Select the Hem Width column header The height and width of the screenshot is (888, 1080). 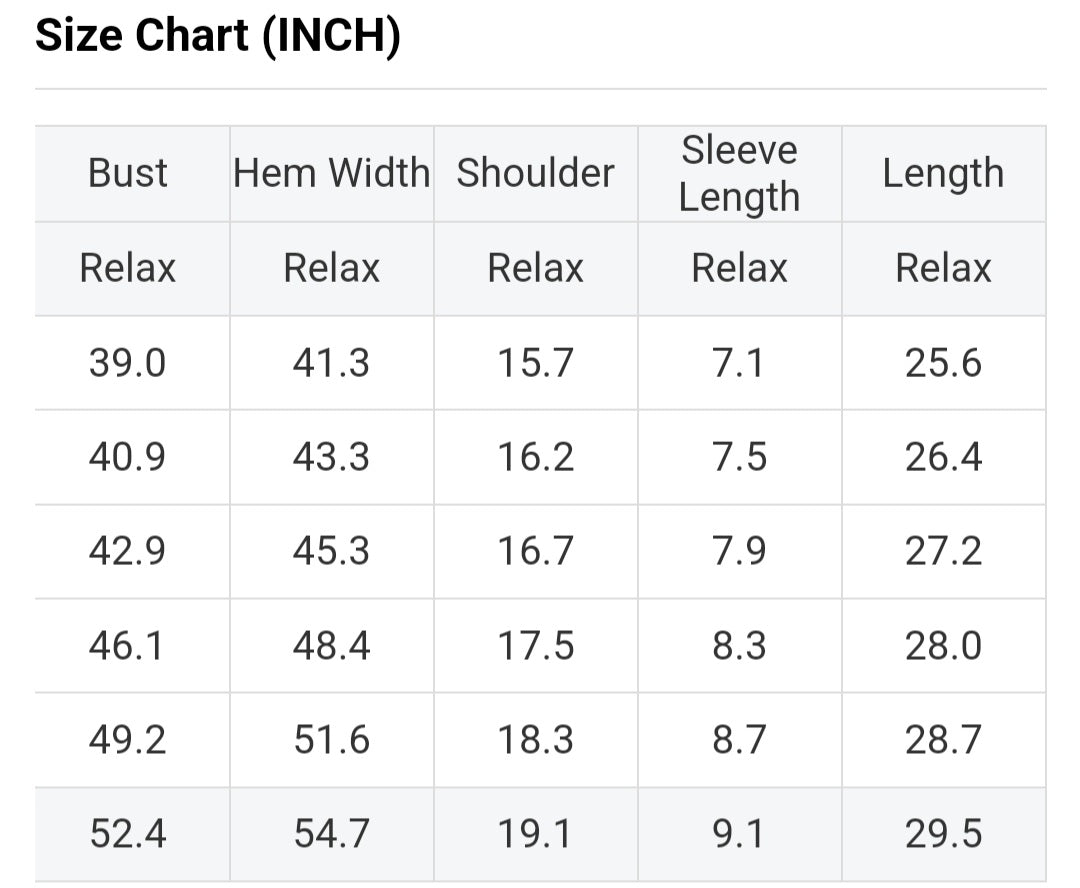click(x=332, y=173)
